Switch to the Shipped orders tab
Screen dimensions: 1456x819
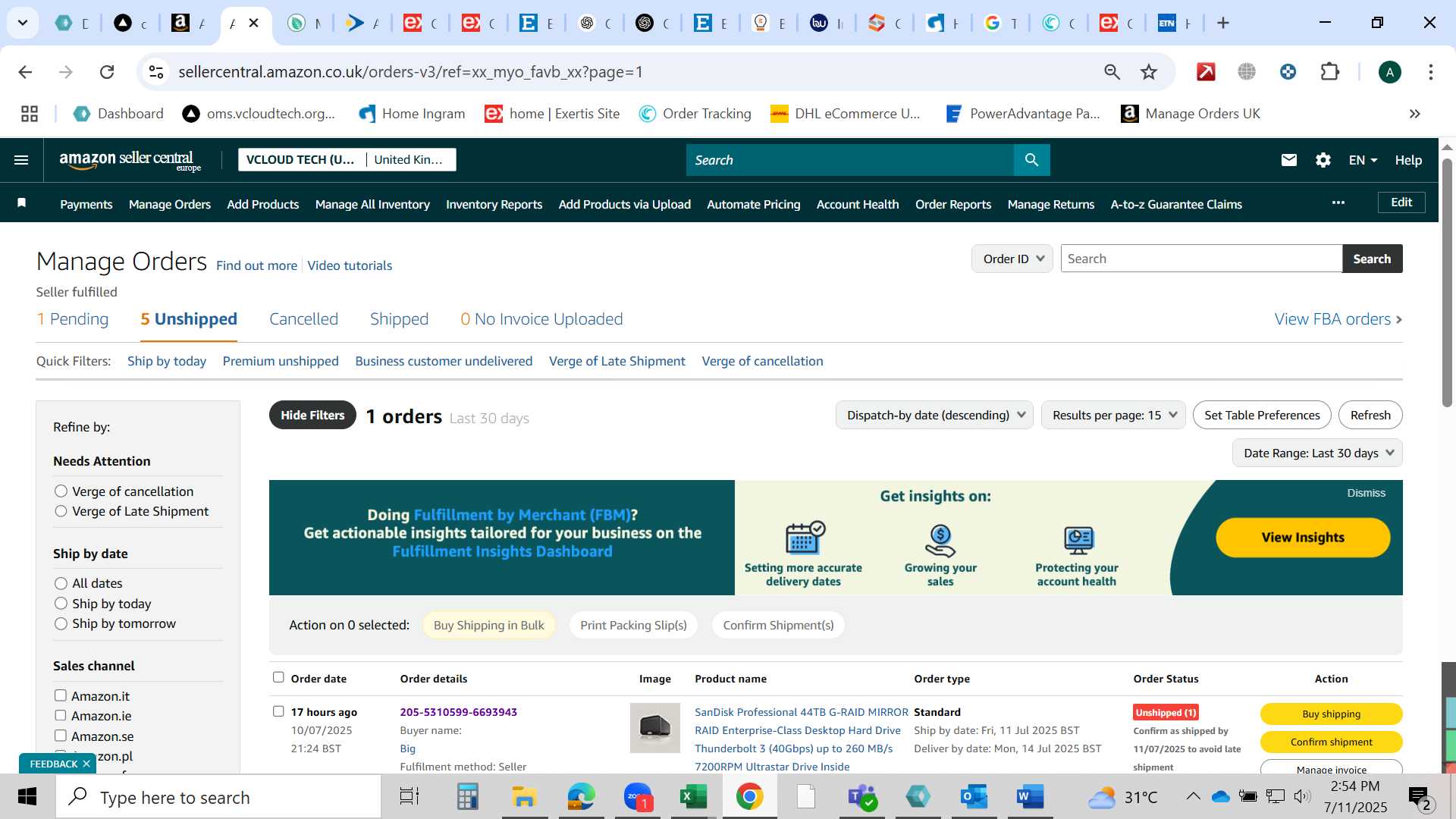coord(399,319)
